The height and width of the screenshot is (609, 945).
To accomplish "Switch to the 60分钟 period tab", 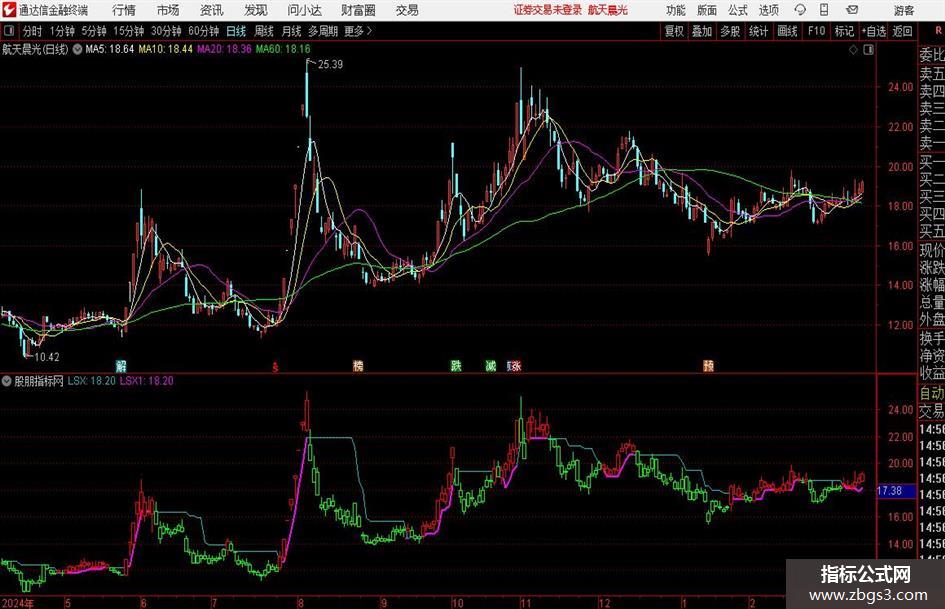I will (203, 31).
